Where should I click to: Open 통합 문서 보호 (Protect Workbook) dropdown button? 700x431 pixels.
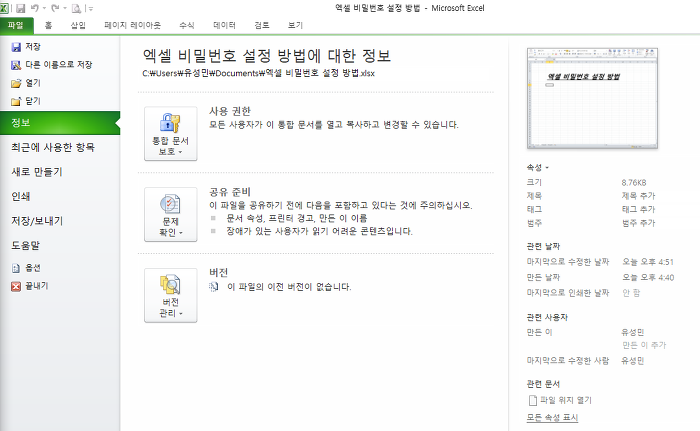[x=171, y=134]
